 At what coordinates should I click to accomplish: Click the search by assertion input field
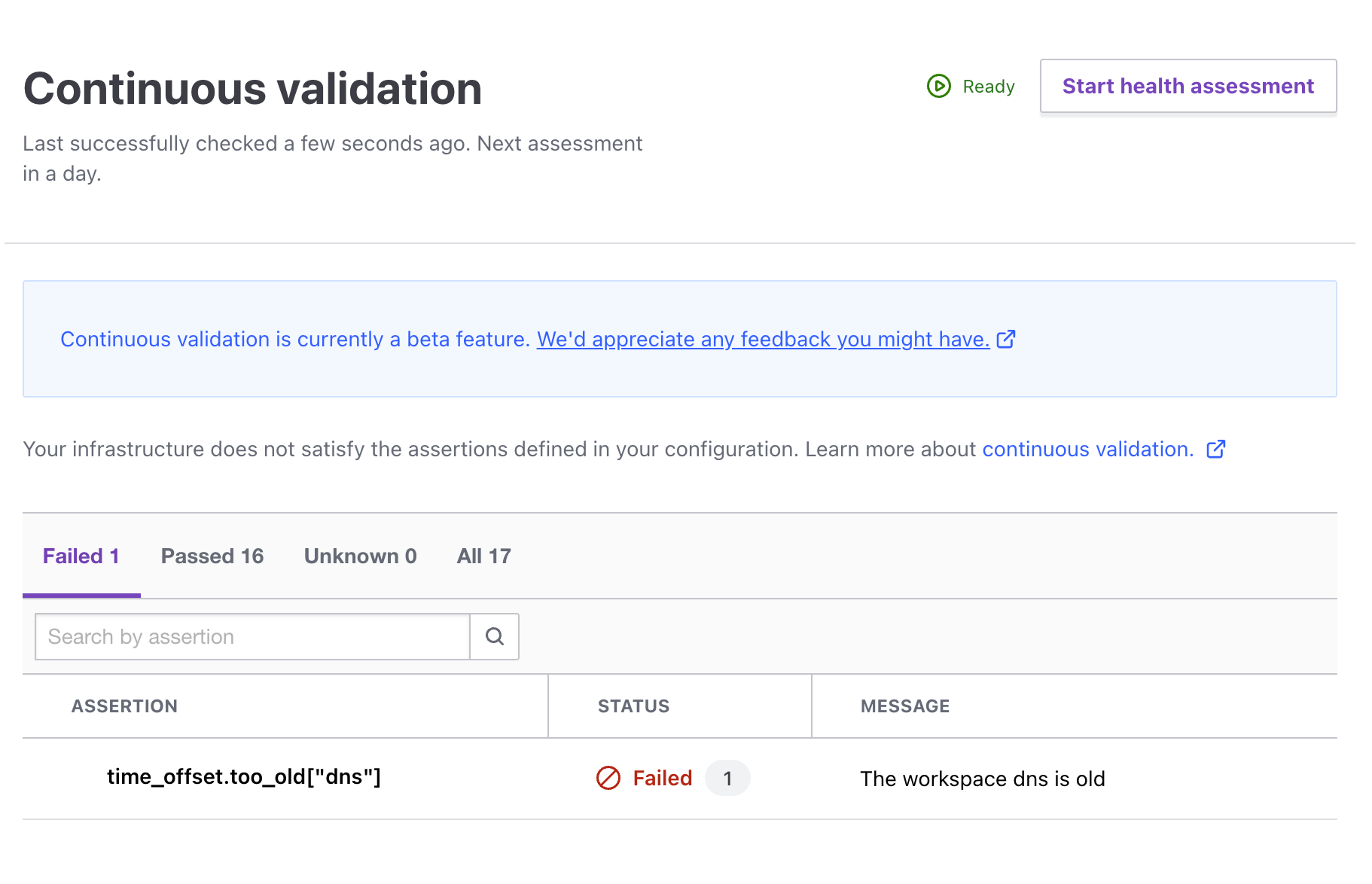point(252,636)
